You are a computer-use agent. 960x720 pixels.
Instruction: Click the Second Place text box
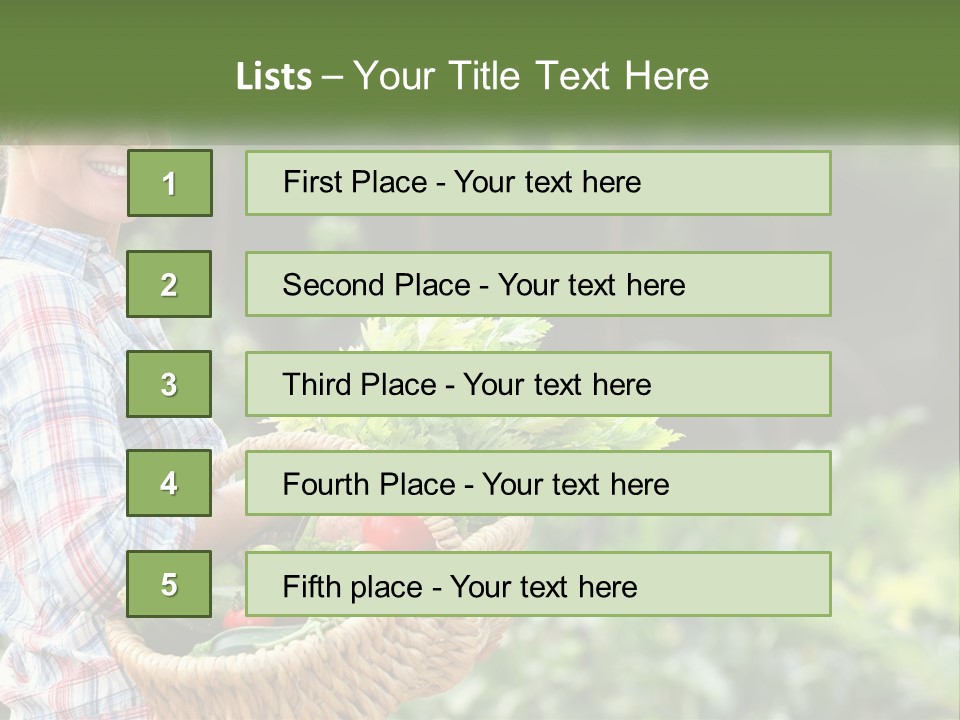[x=538, y=284]
